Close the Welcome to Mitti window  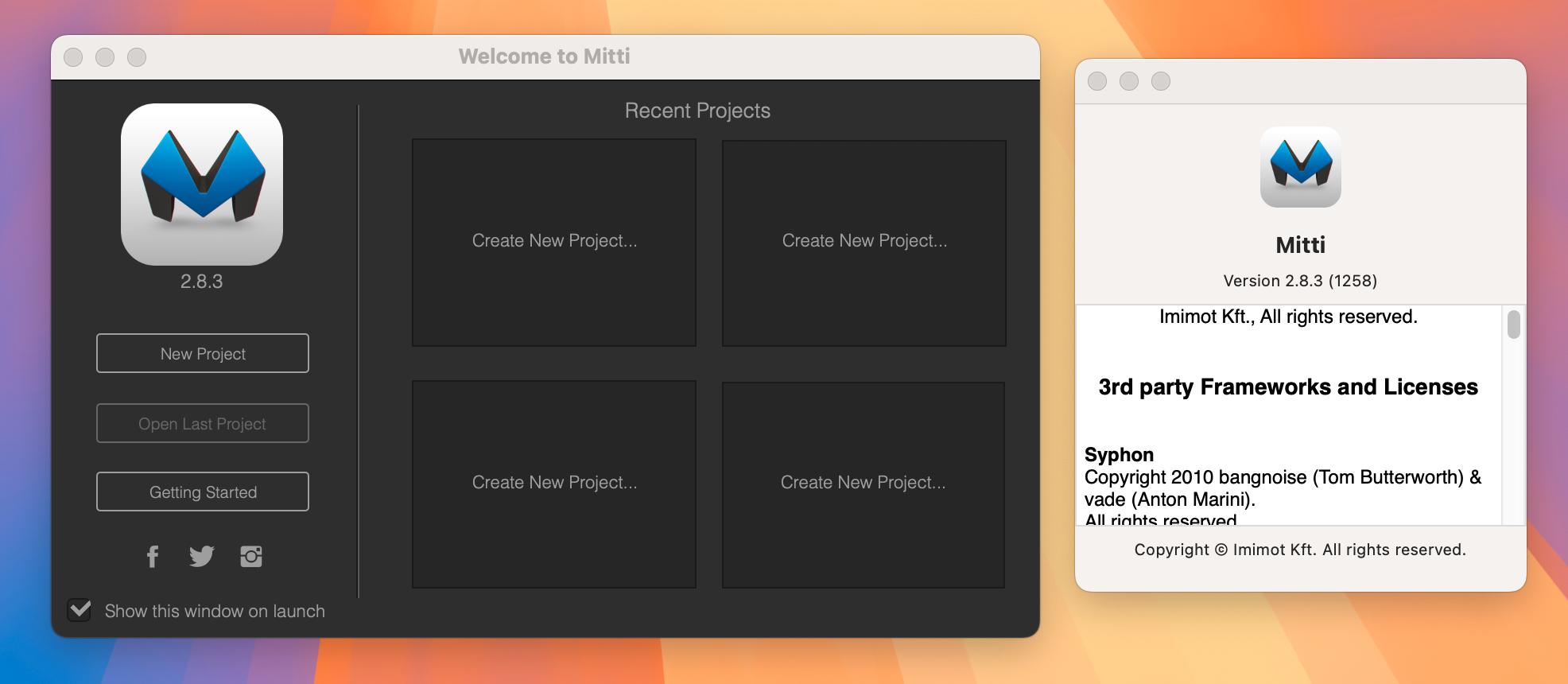[73, 57]
